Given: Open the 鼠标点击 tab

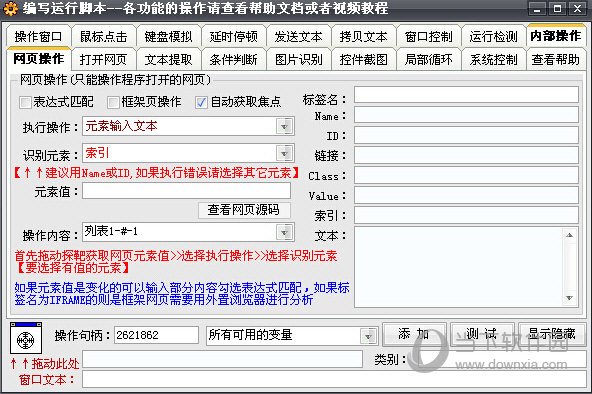Looking at the screenshot, I should click(x=103, y=37).
